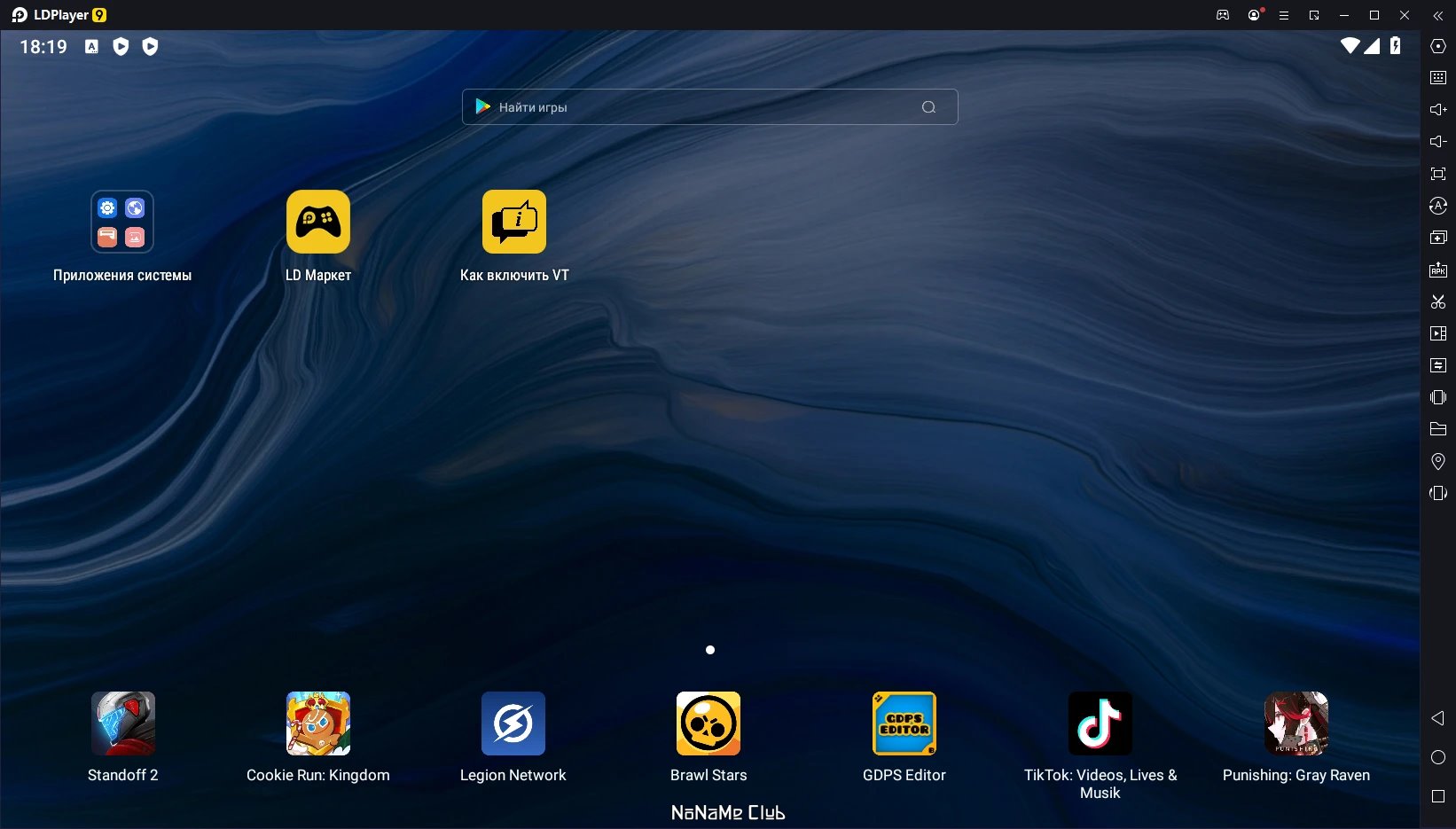Increase volume with the speaker plus icon
The height and width of the screenshot is (829, 1456).
pos(1438,110)
